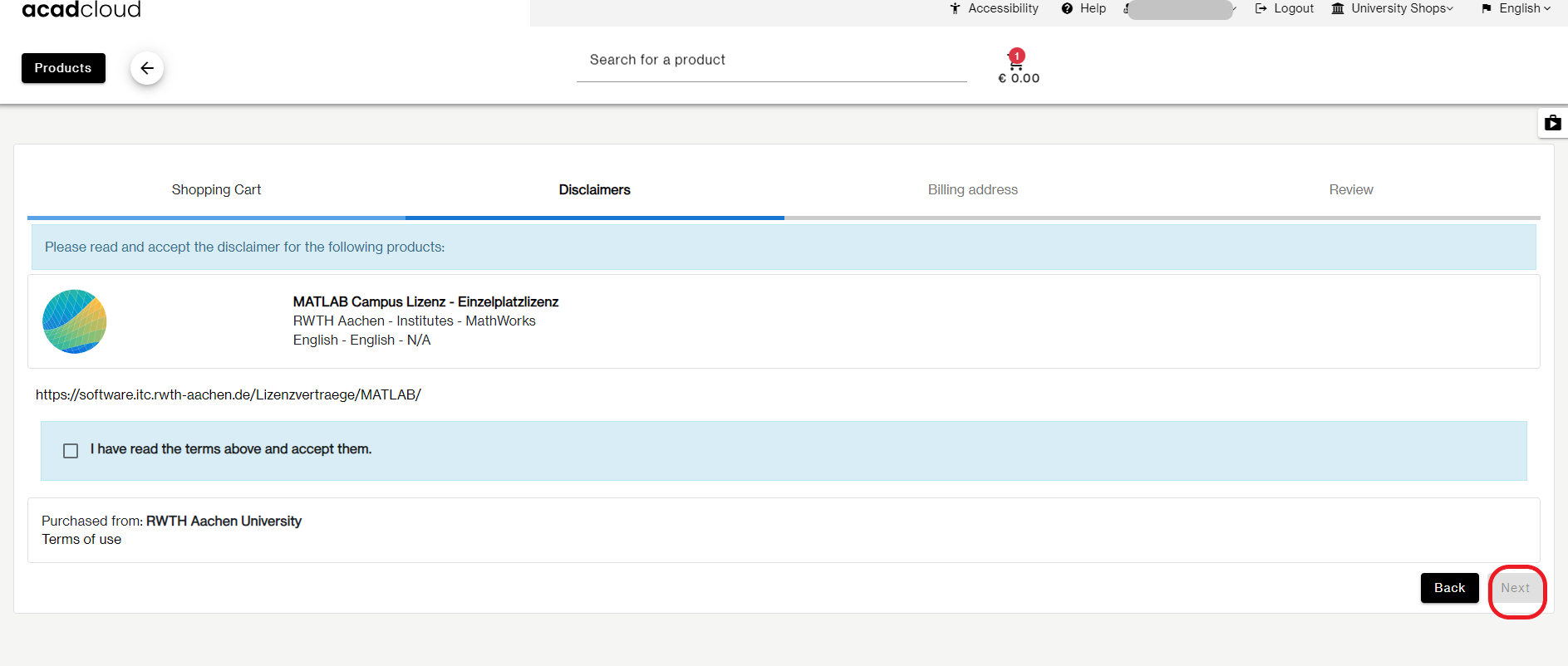The image size is (1568, 666).
Task: Click the Next button
Action: (1515, 588)
